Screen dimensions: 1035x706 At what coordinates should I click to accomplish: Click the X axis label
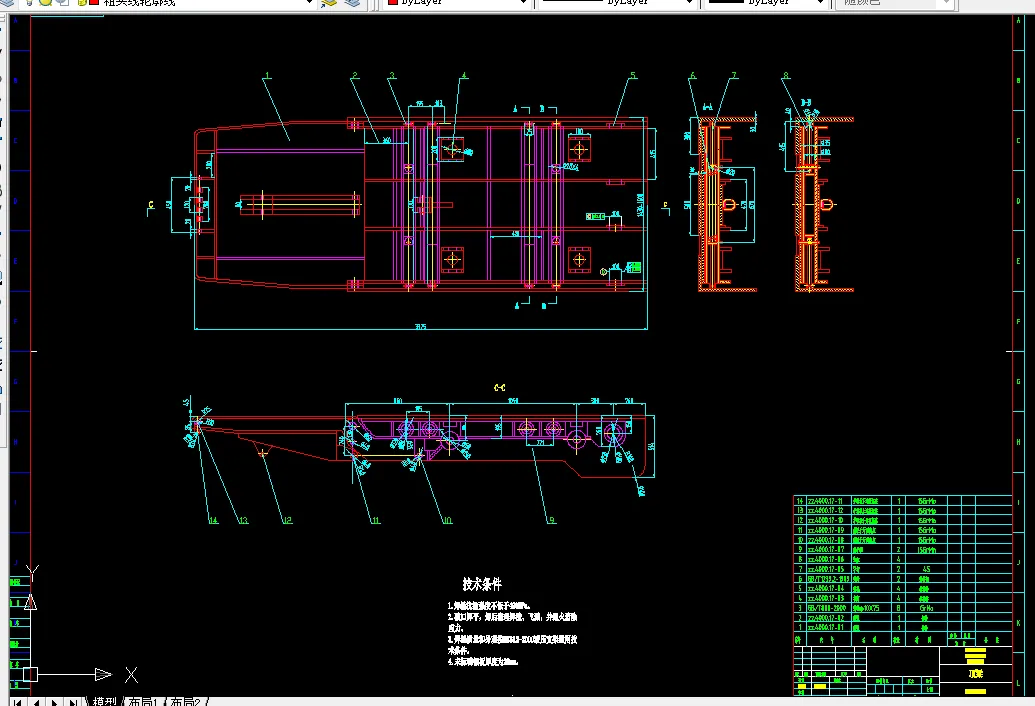click(131, 674)
